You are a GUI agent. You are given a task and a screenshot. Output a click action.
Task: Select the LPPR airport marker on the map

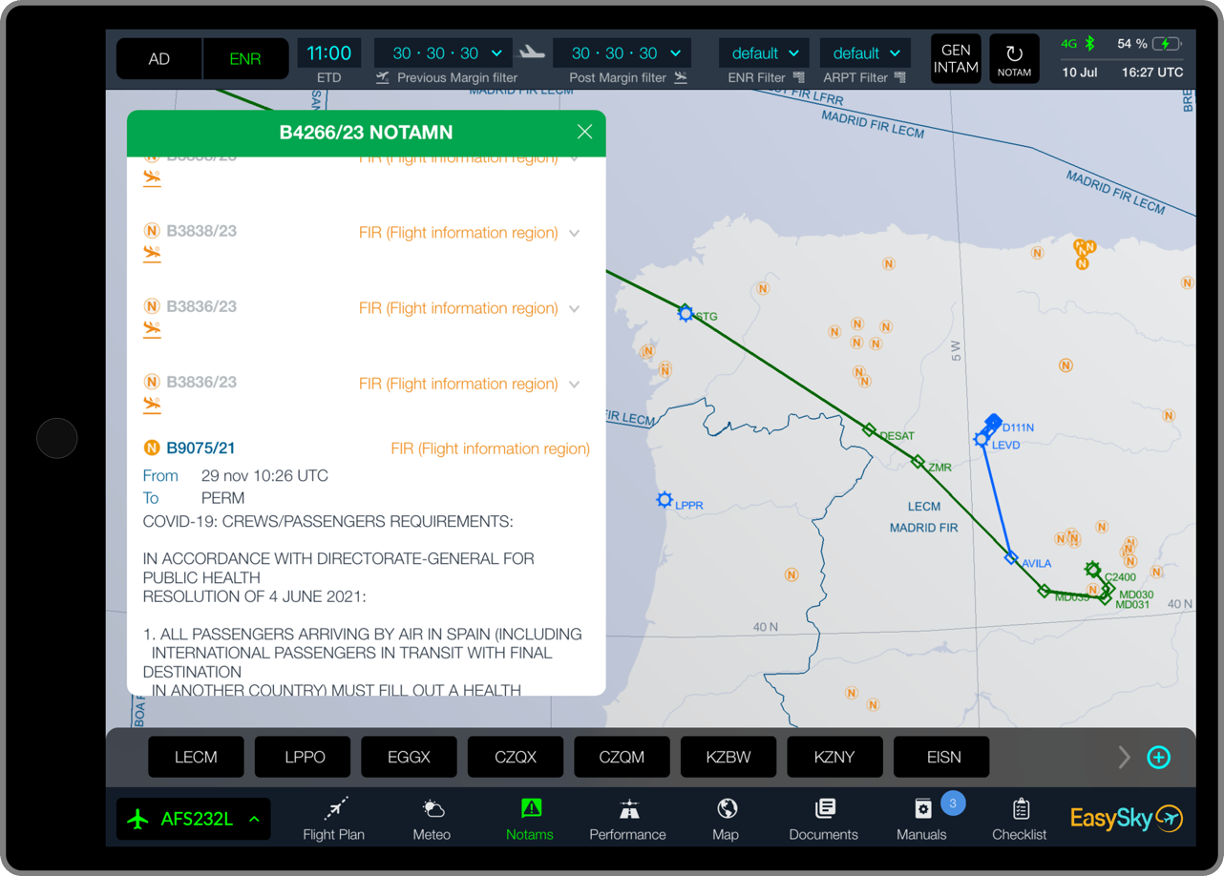(x=665, y=500)
